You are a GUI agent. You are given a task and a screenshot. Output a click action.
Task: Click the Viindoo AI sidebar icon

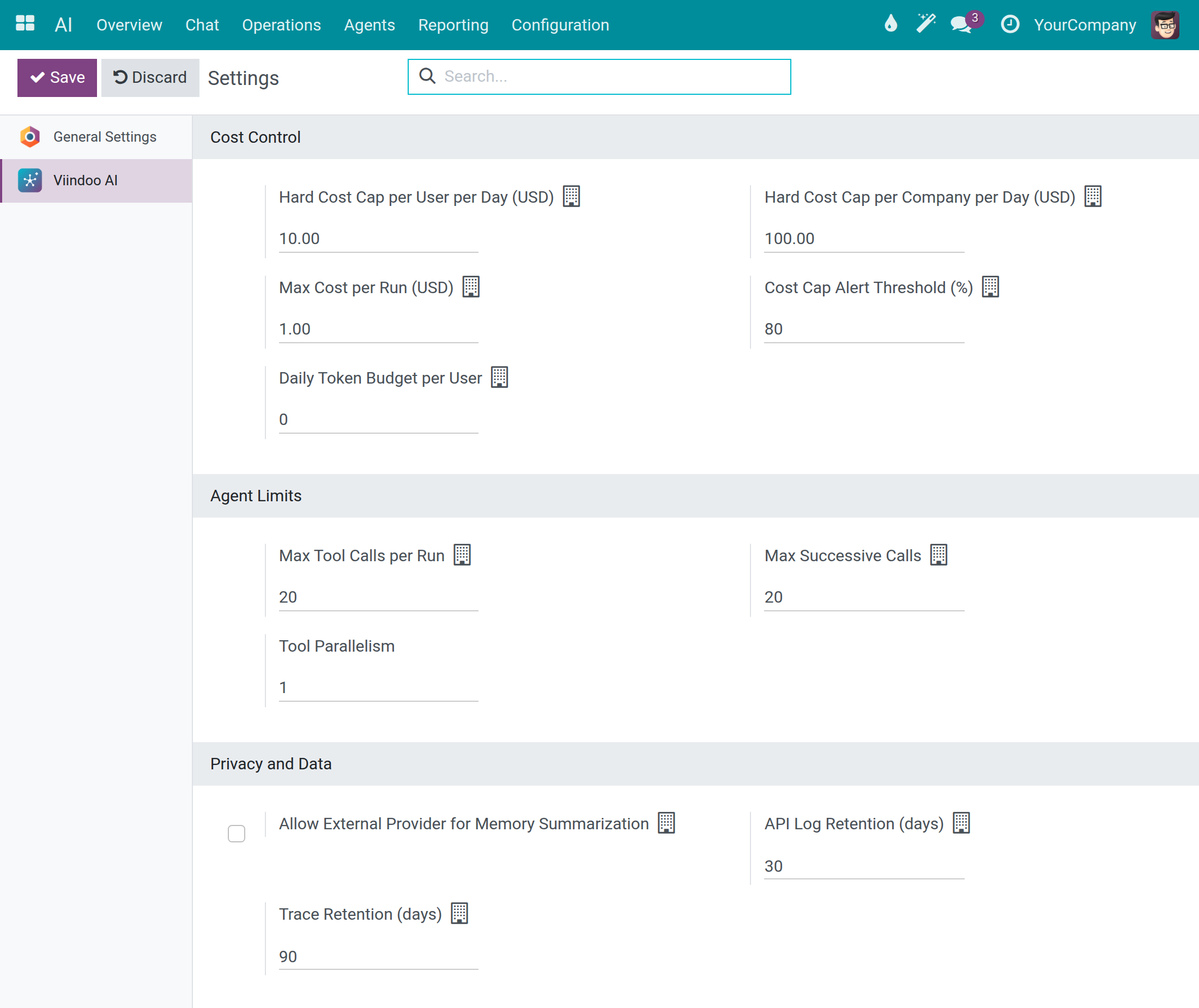pyautogui.click(x=30, y=180)
